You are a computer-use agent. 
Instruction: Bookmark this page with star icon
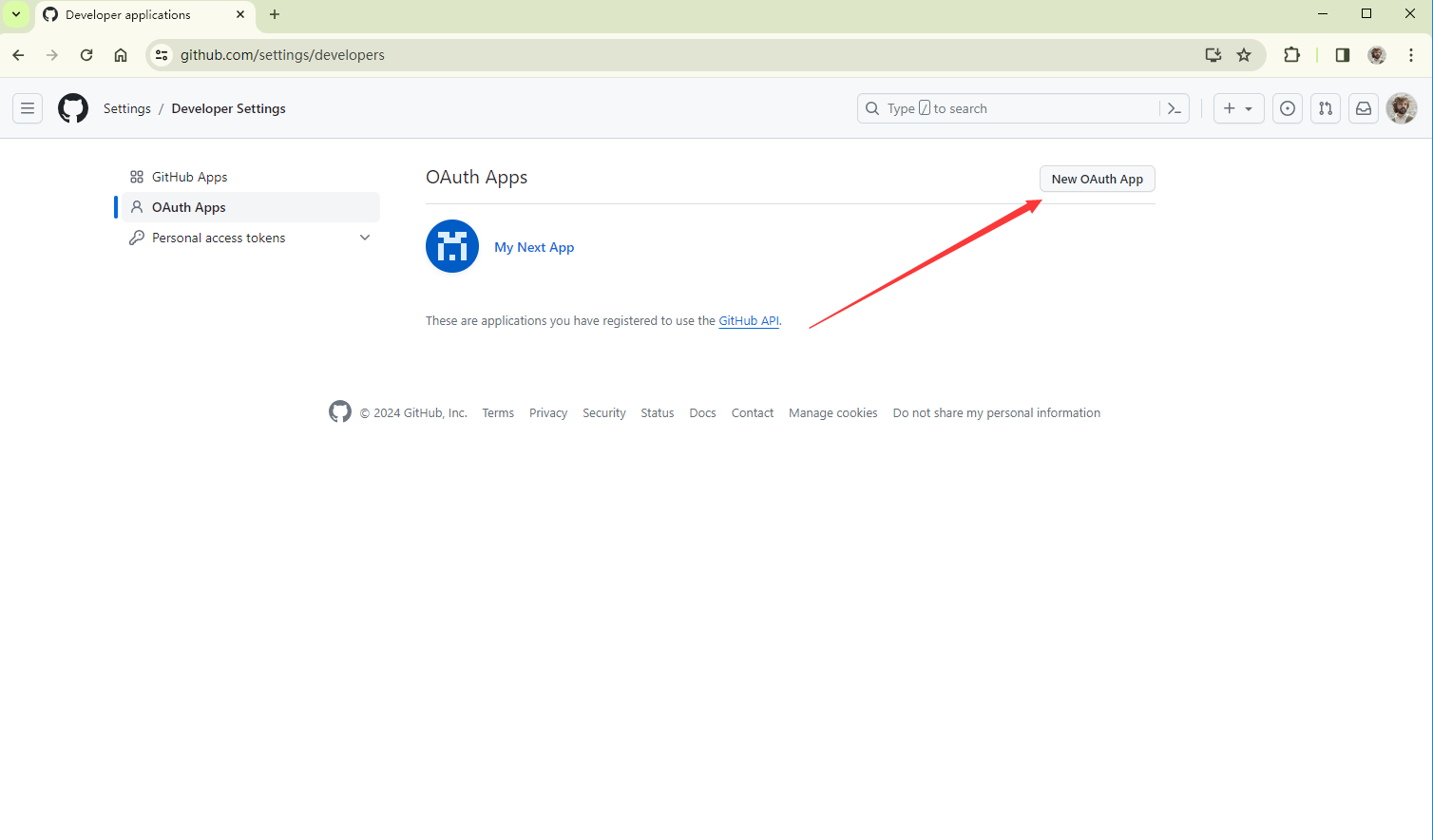tap(1244, 55)
